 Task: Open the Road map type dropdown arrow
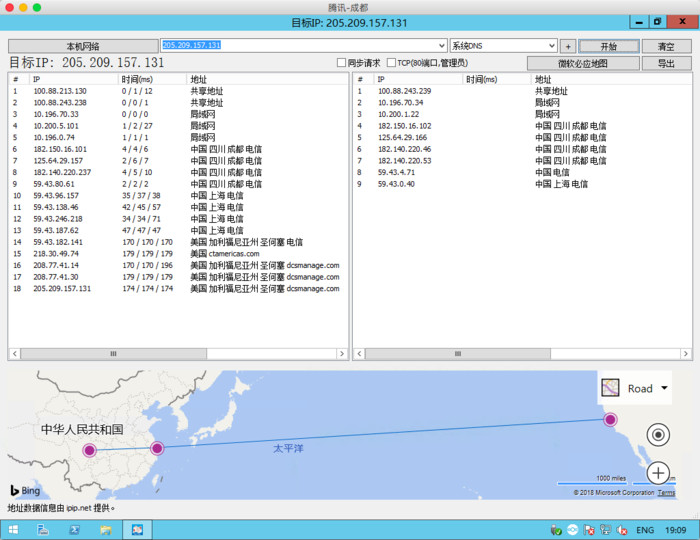664,388
